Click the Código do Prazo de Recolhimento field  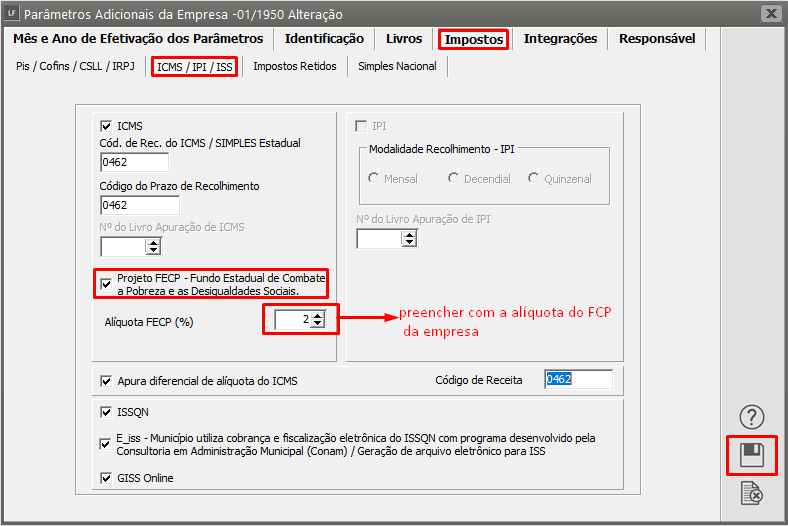click(x=140, y=205)
